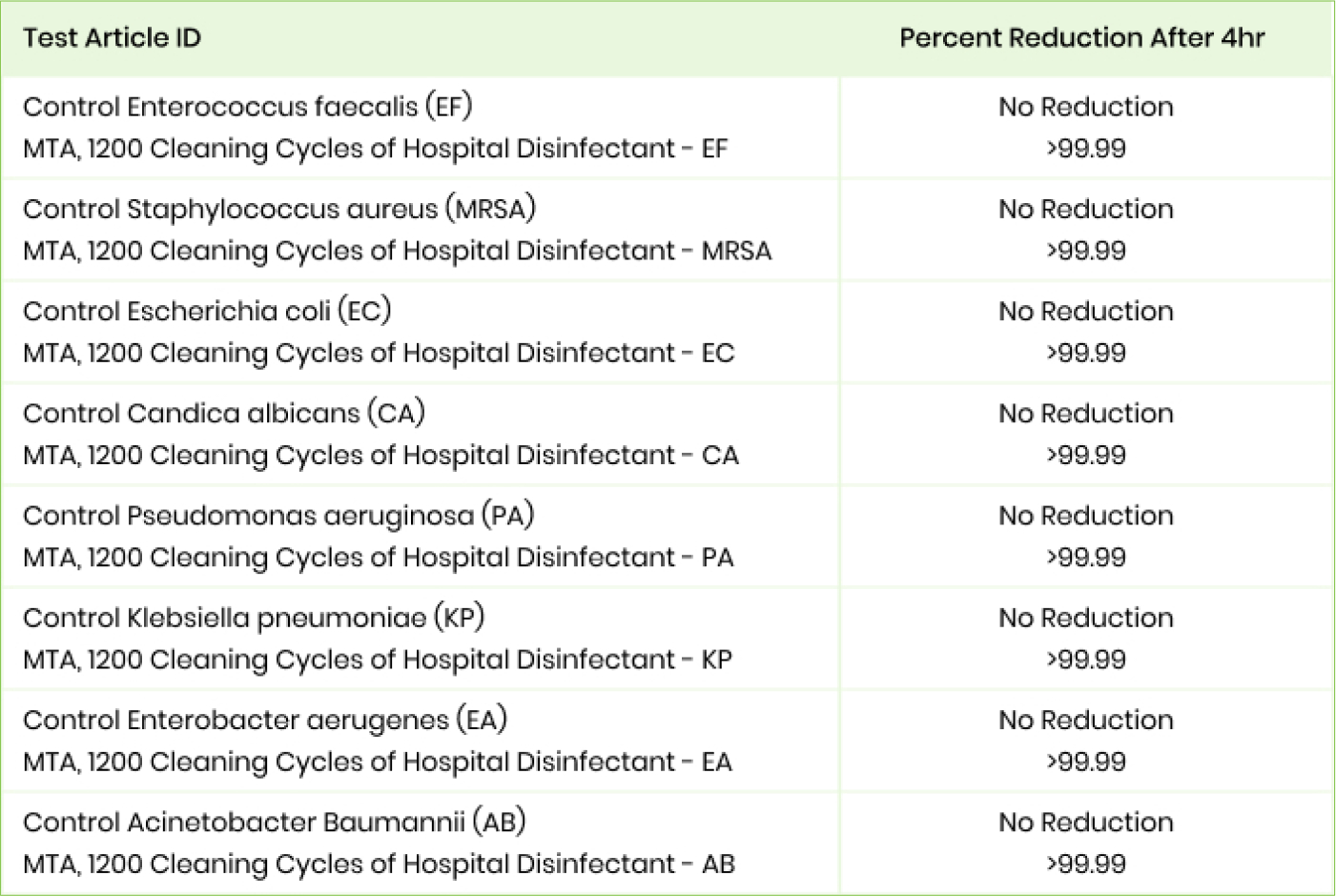1336x896 pixels.
Task: Click the 'Percent Reduction After 4hr' header
Action: (x=1081, y=38)
